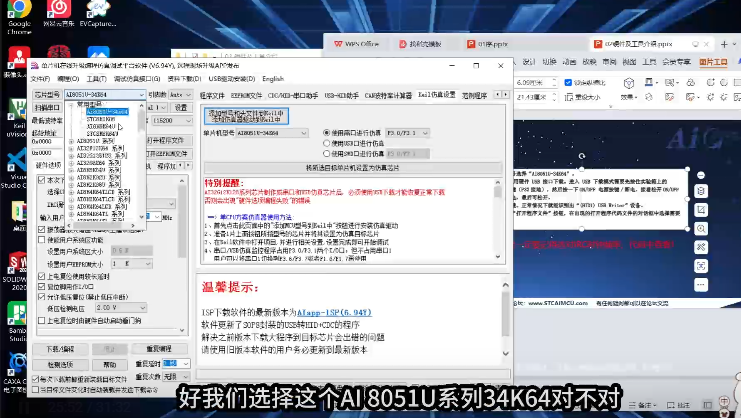The width and height of the screenshot is (741, 418).
Task: Open SOLIDWORKS 2020 desktop icon
Action: [16, 271]
